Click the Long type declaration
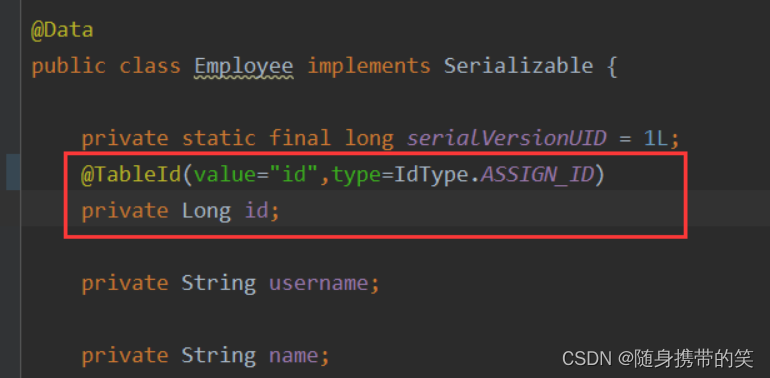 coord(207,212)
